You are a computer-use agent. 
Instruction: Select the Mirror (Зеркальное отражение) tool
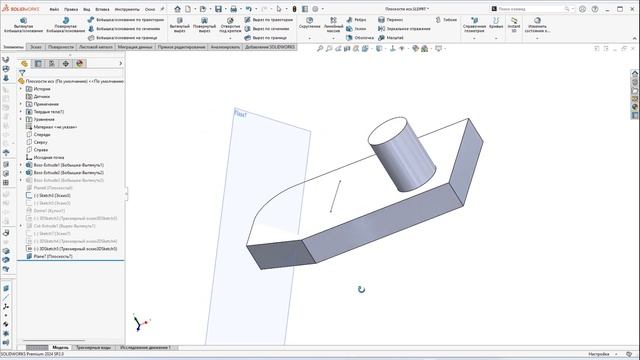(404, 29)
